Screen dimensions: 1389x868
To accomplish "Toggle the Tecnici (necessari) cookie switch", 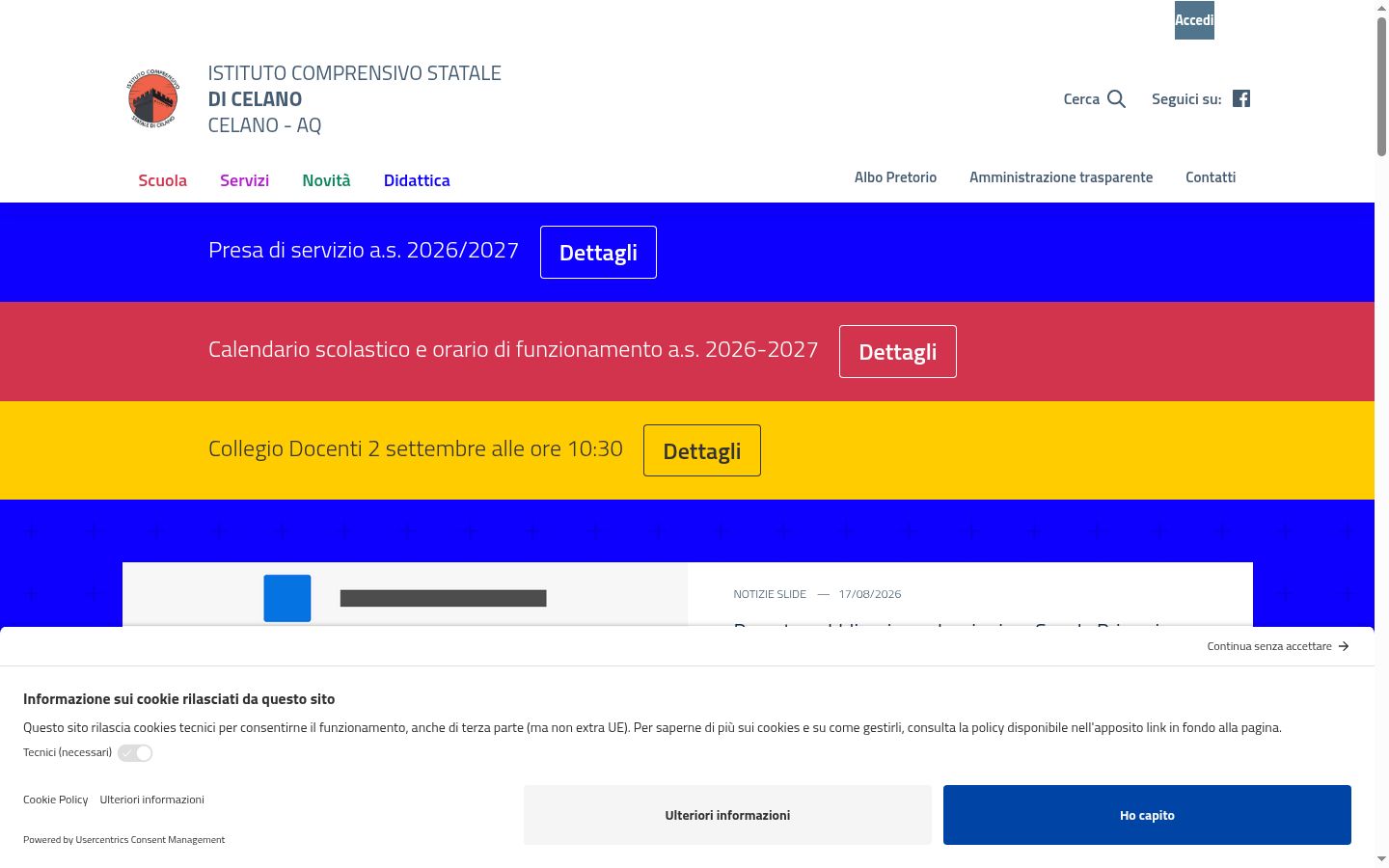I will [x=135, y=753].
